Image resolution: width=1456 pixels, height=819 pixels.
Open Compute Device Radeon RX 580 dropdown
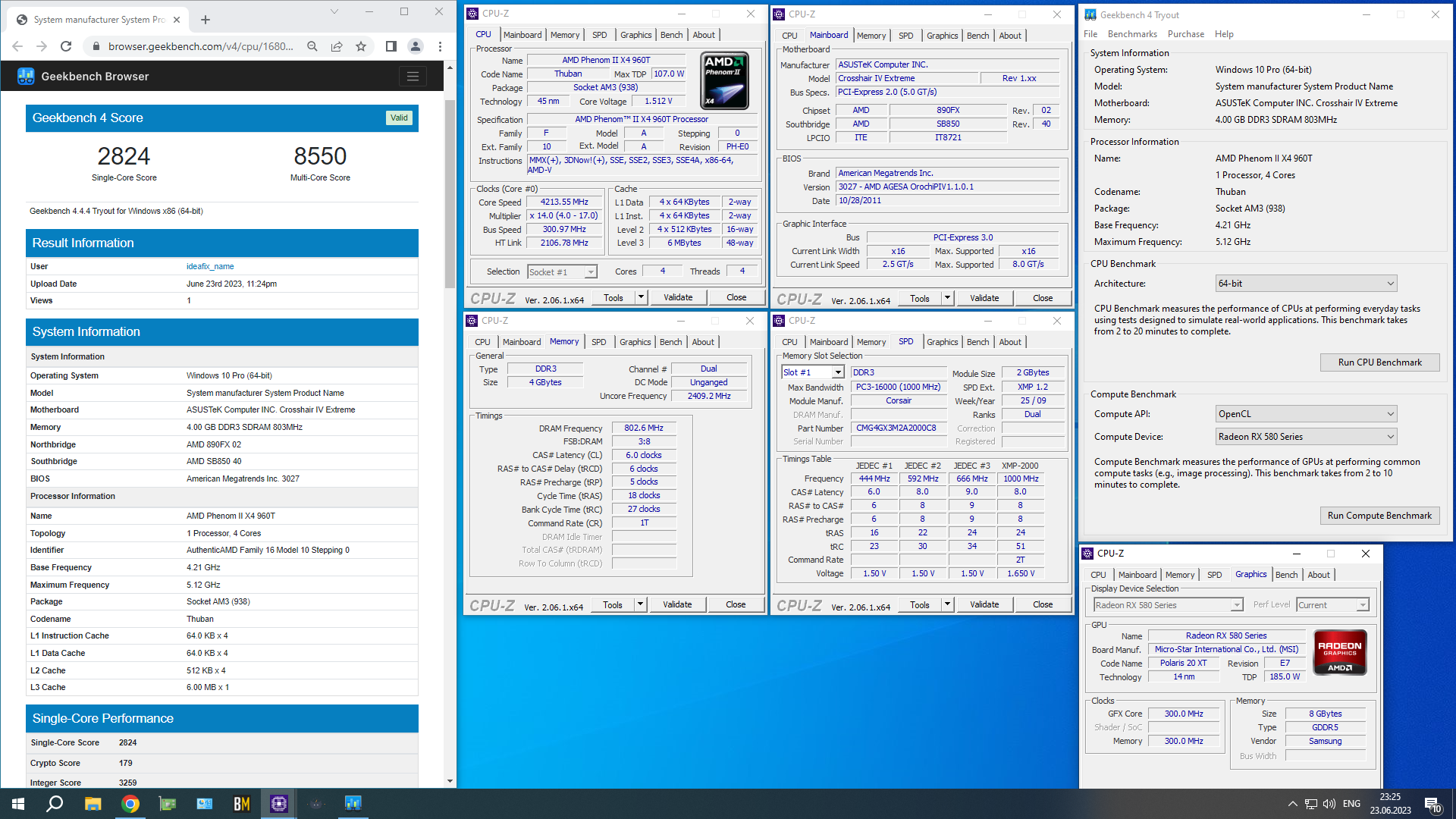click(x=1306, y=437)
